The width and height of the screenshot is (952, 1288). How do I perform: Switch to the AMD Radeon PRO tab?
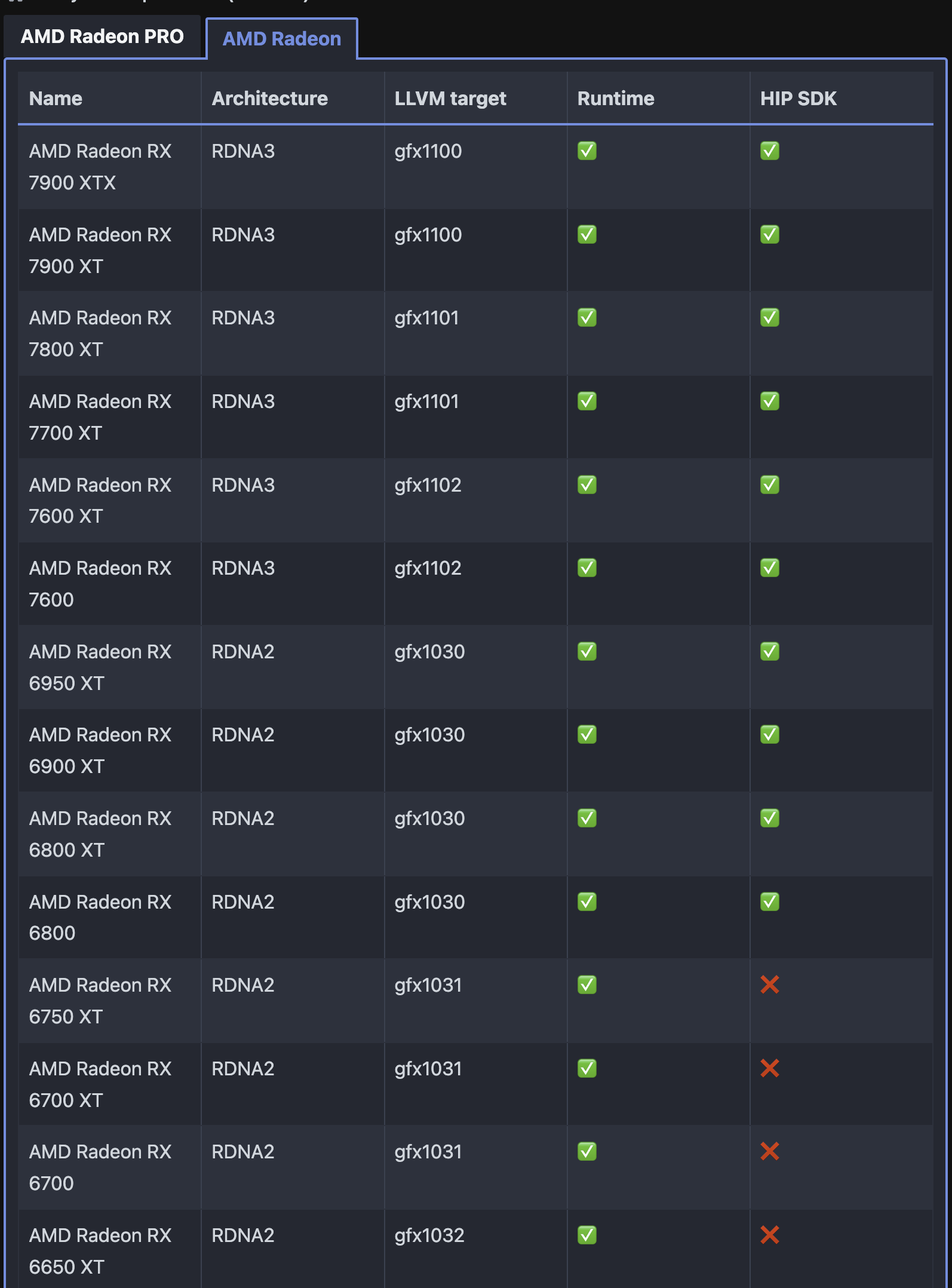click(x=102, y=37)
